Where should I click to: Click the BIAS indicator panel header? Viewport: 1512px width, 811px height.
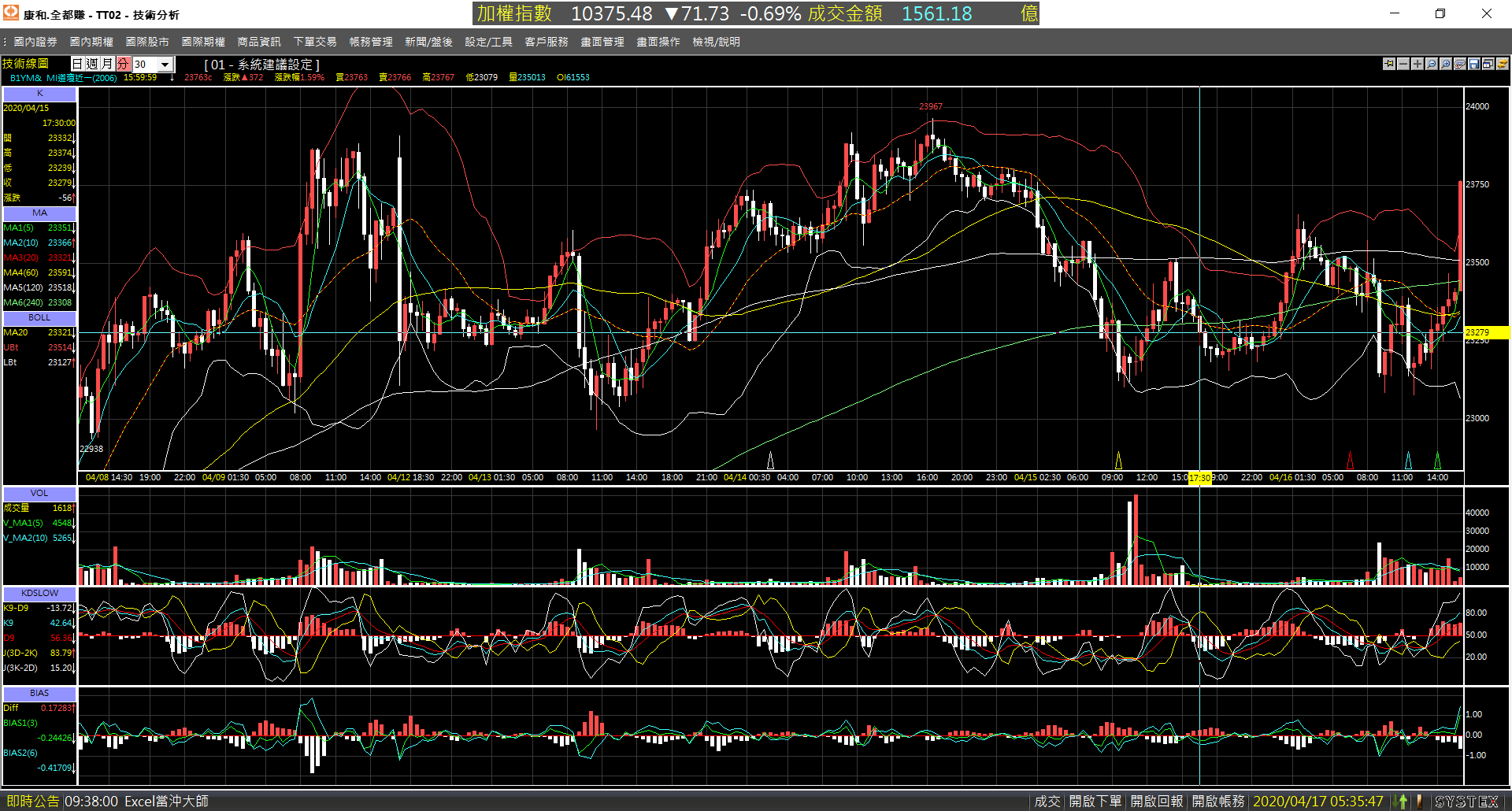[x=39, y=694]
